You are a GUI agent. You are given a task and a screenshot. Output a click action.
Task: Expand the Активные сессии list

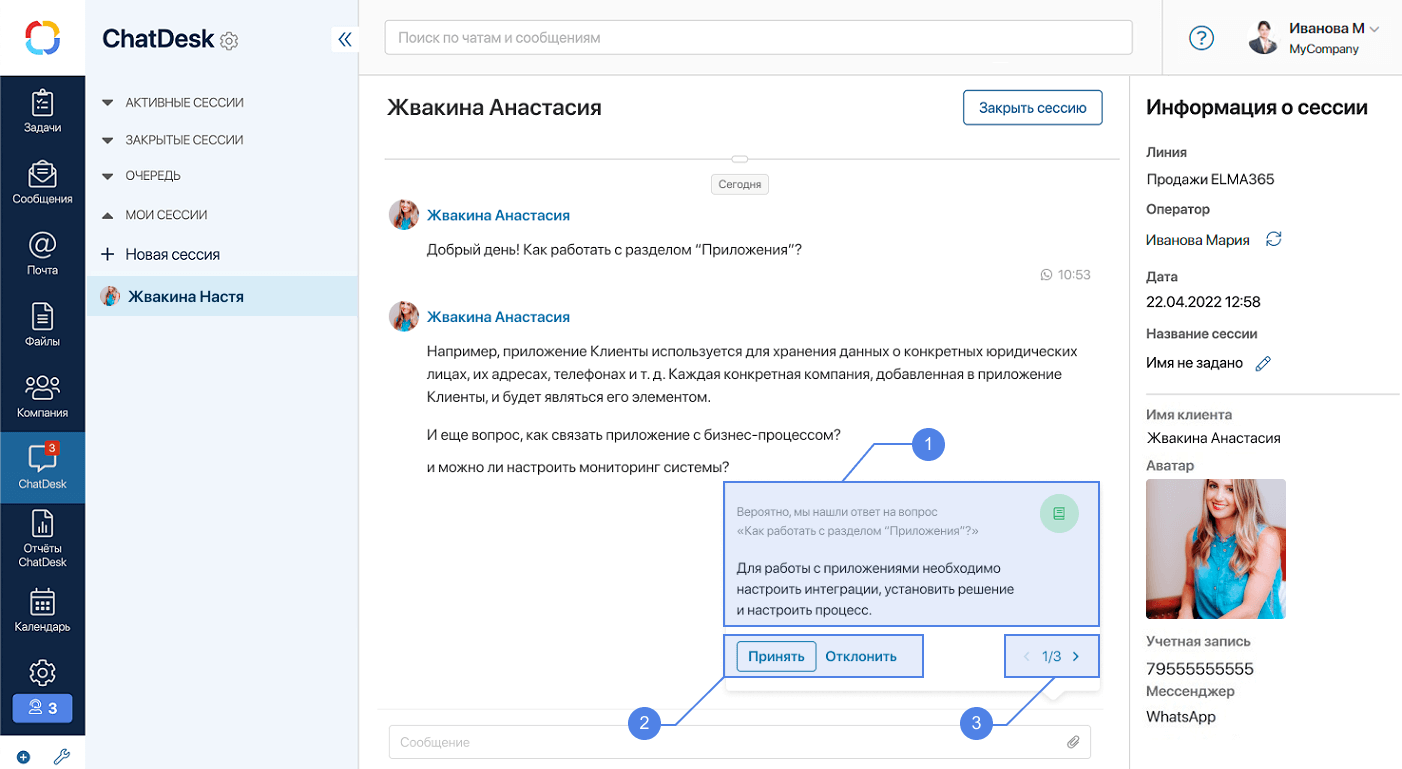coord(108,103)
